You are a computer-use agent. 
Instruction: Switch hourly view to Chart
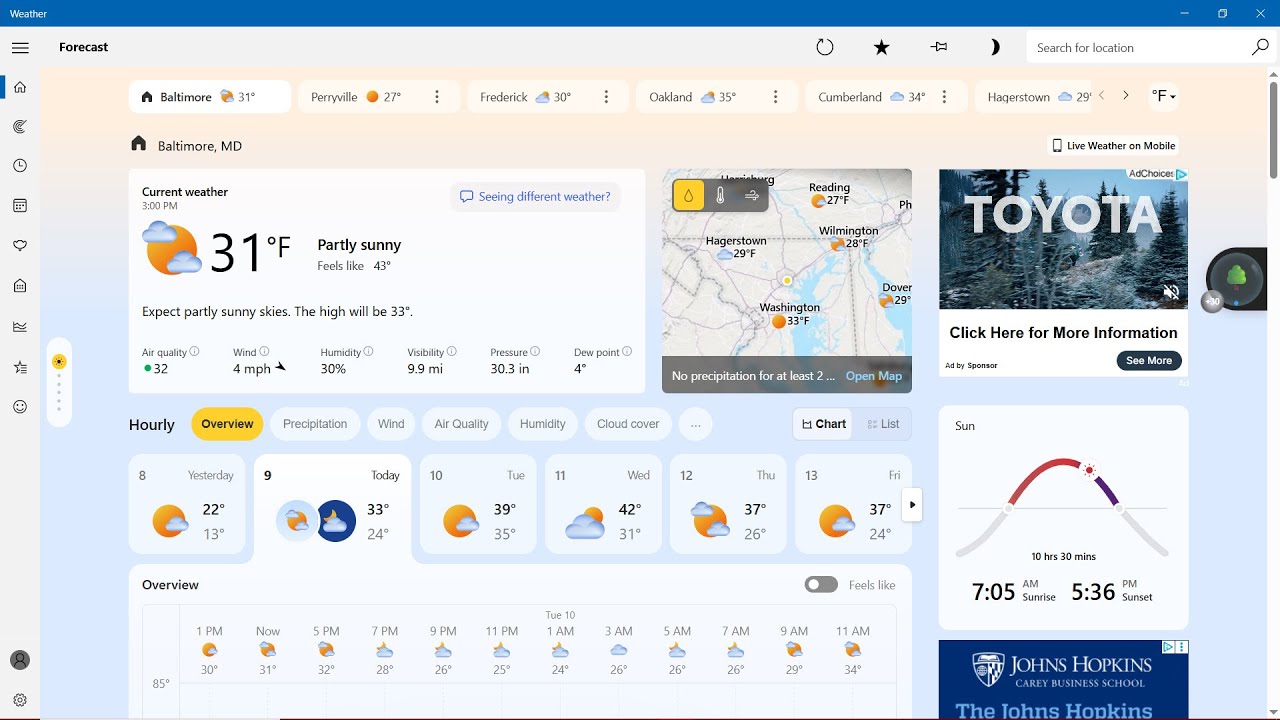coord(823,424)
